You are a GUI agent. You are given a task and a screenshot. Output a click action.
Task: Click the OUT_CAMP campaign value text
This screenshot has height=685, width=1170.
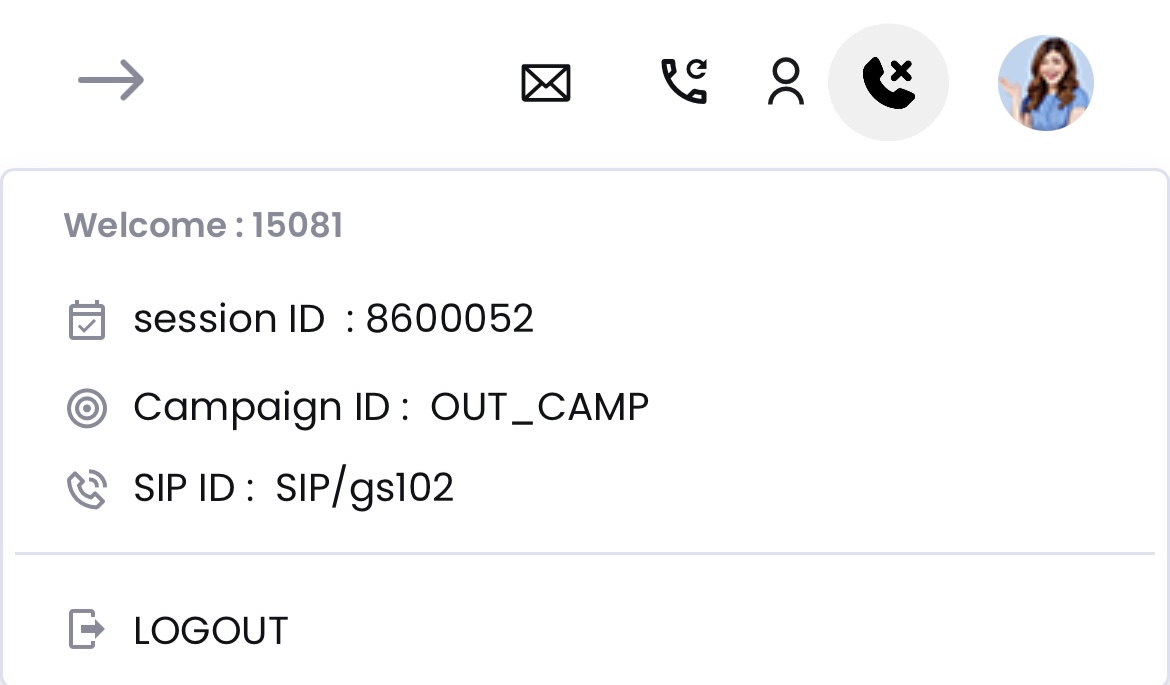point(539,407)
